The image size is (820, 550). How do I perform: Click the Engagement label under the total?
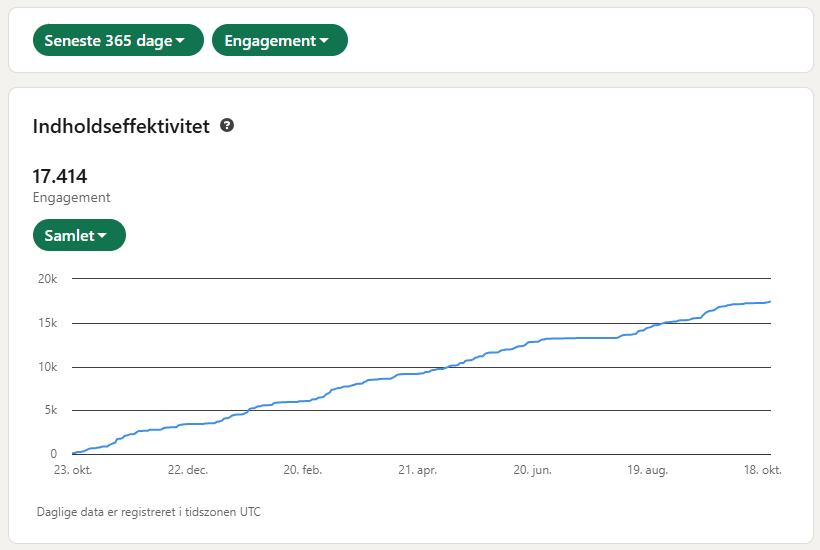(x=71, y=198)
